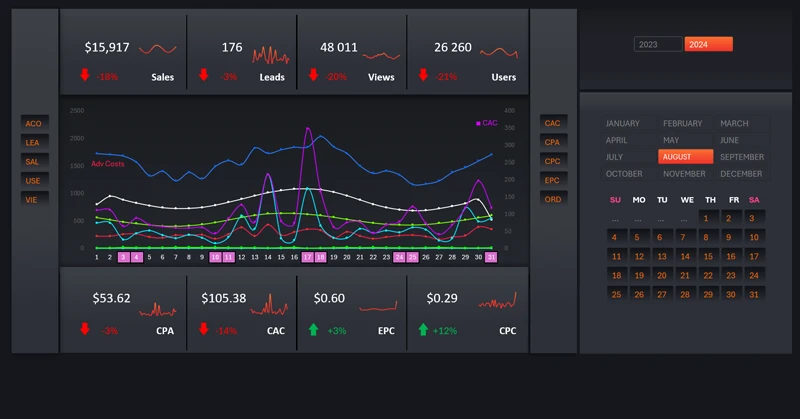The width and height of the screenshot is (800, 419).
Task: Click highlighted day 17 on chart axis
Action: coord(307,257)
